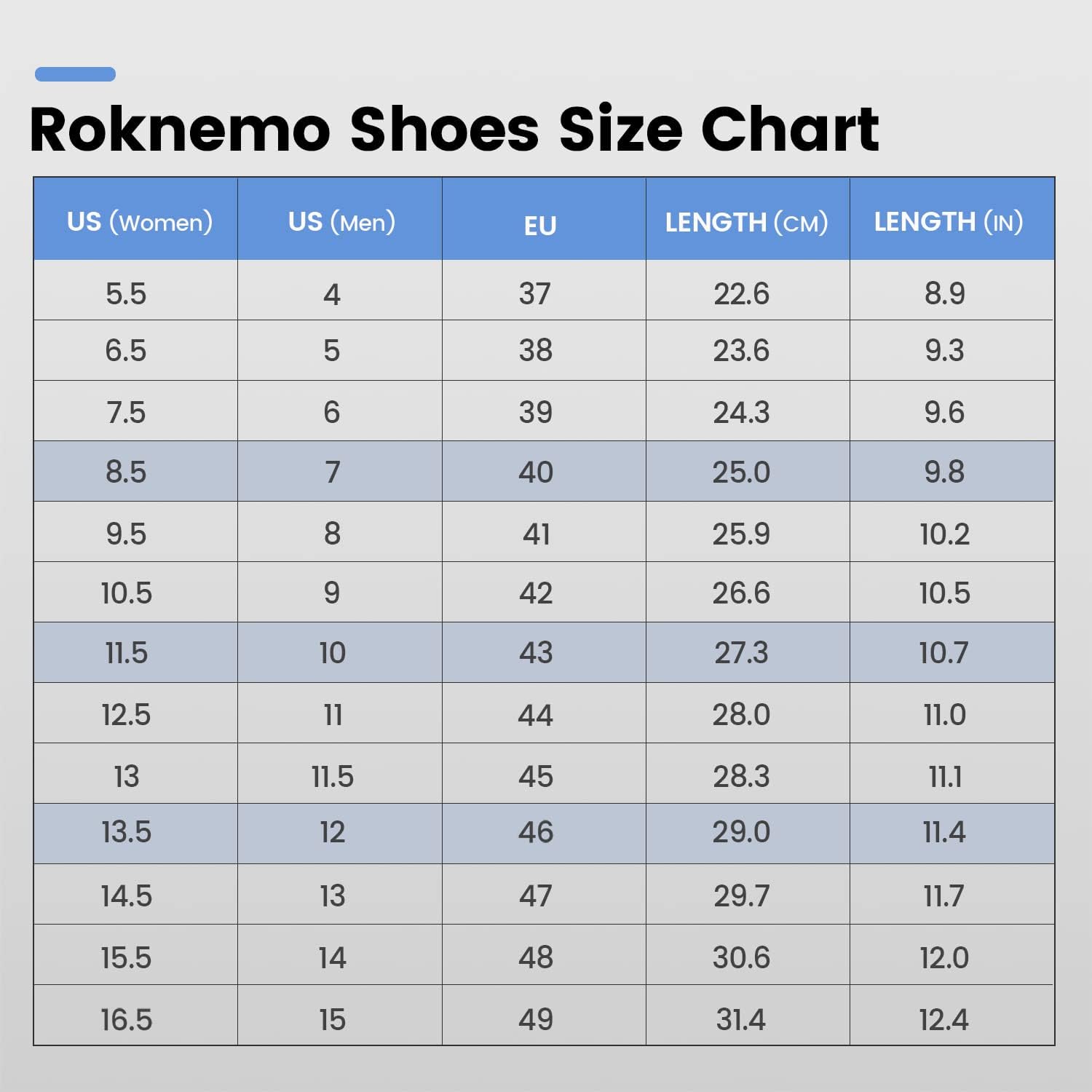Click the 12.4 inch length cell
This screenshot has height=1092, width=1092.
coord(944,1019)
